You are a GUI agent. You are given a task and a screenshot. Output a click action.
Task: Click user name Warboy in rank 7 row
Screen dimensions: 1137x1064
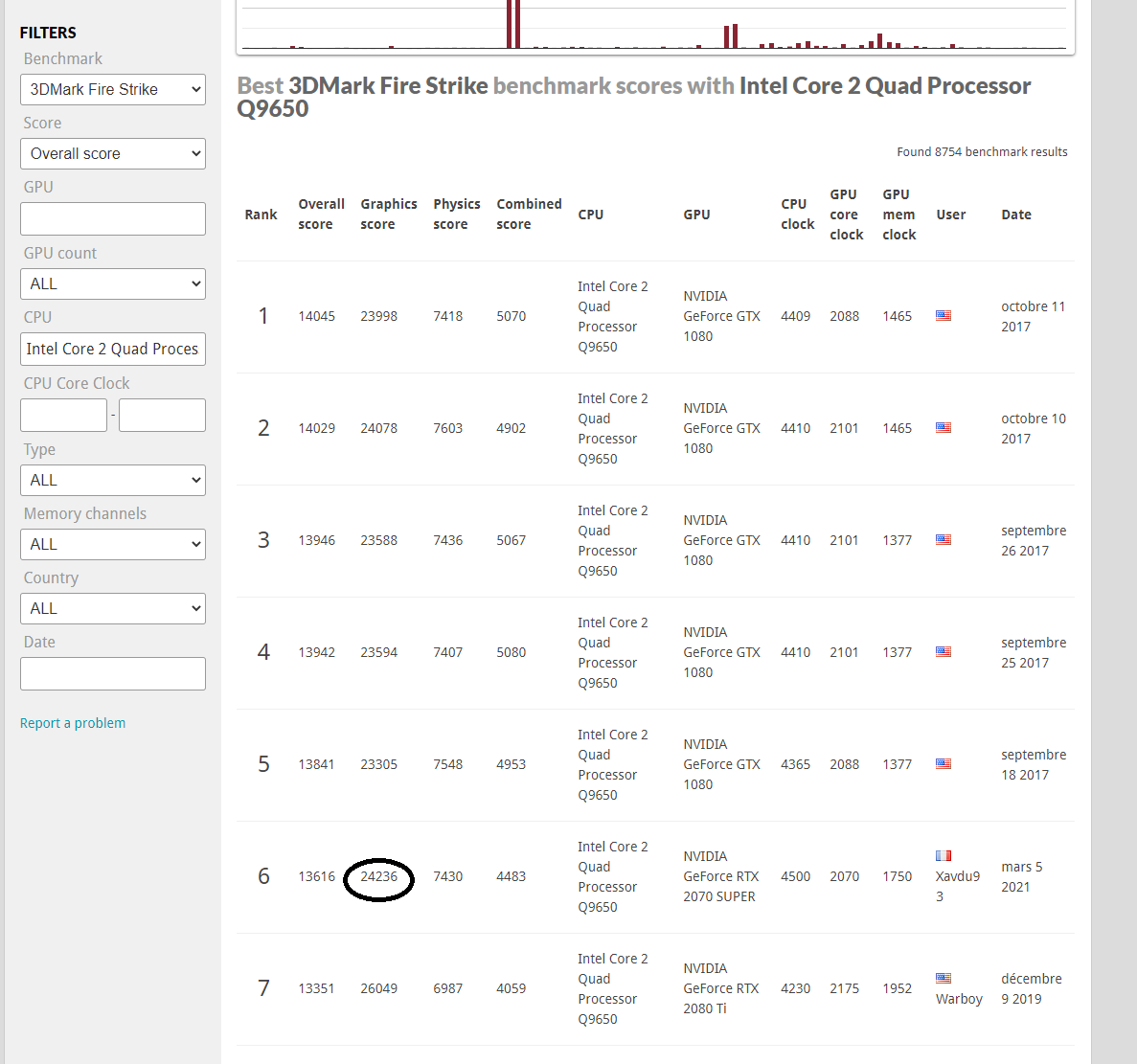click(x=959, y=999)
